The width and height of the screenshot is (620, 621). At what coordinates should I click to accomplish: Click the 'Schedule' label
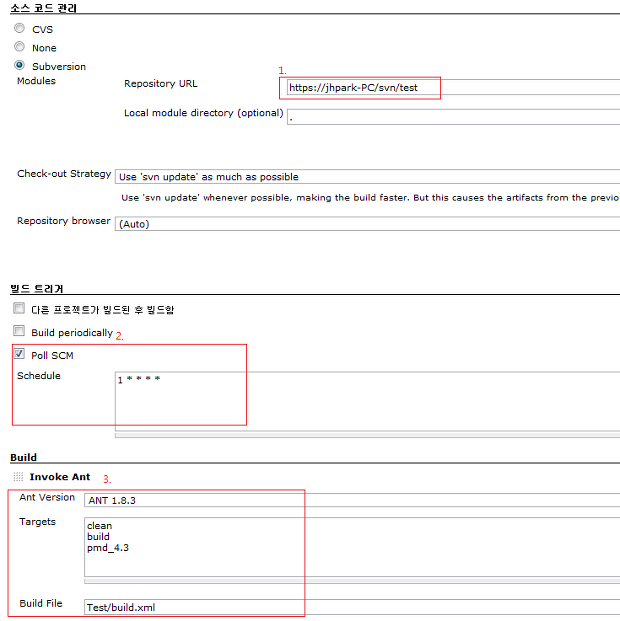39,375
